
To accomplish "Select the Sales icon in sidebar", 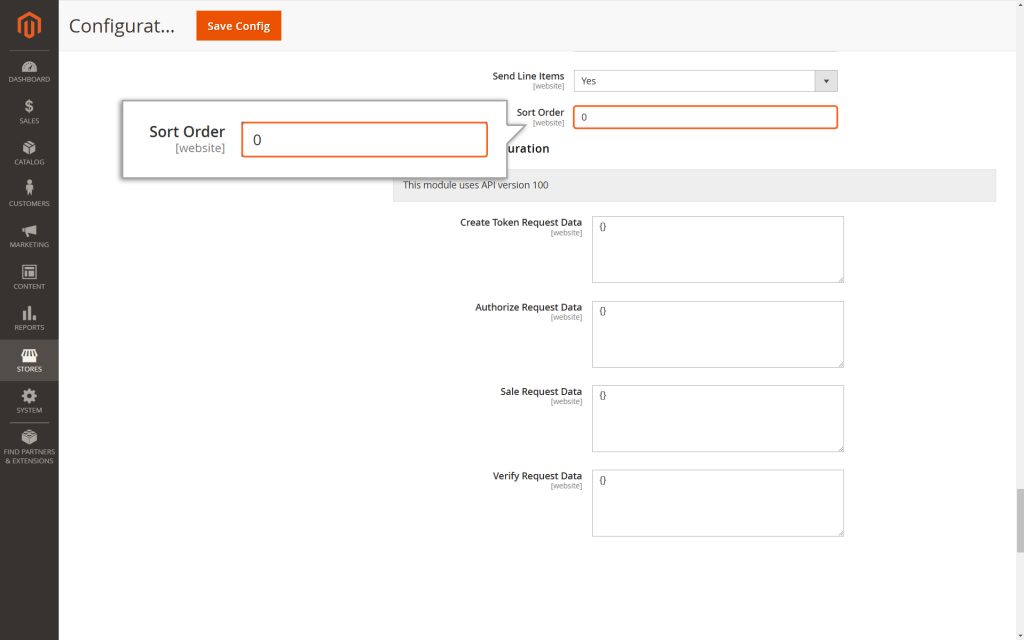I will (29, 110).
